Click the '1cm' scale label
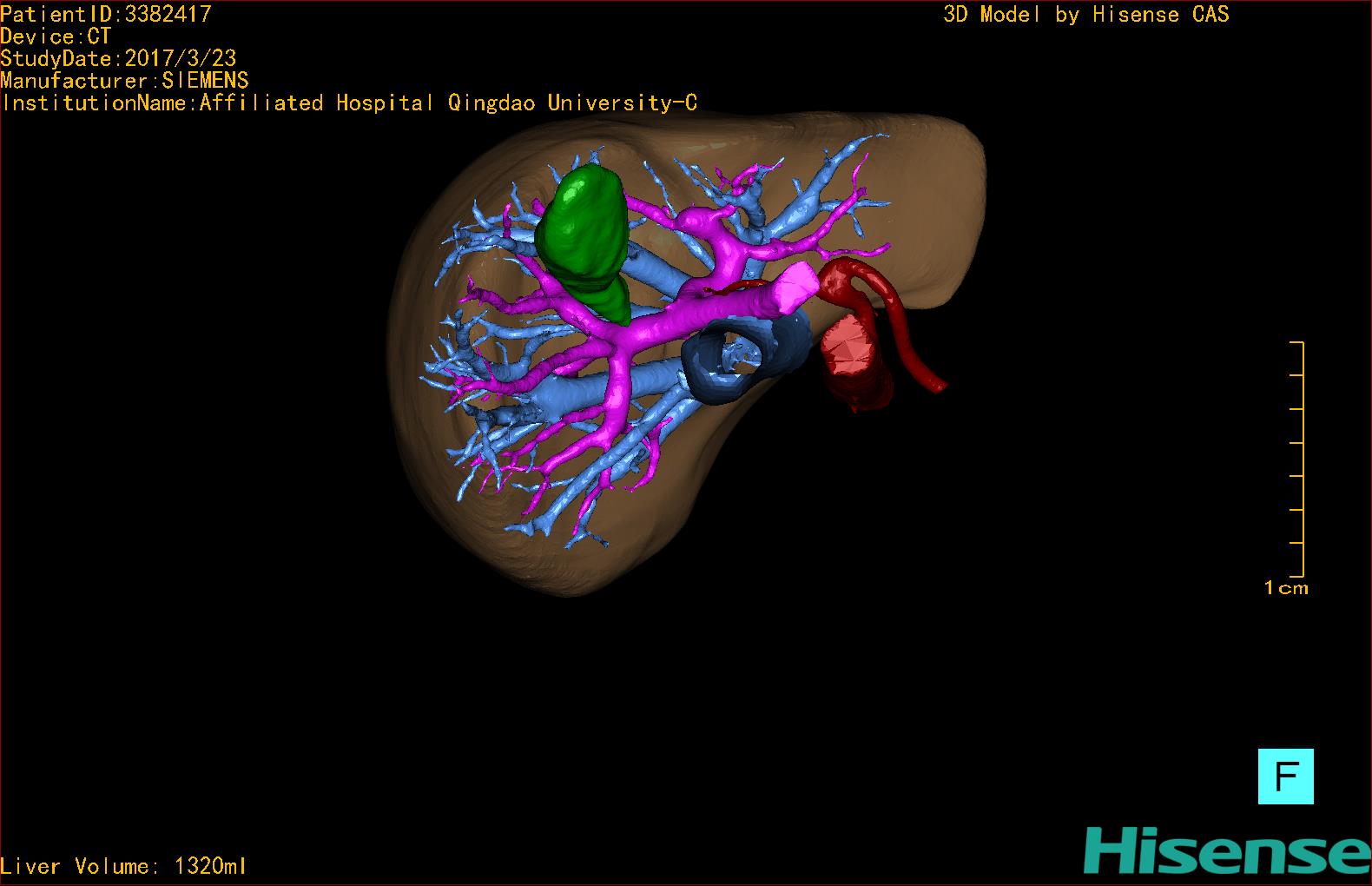 [1286, 588]
